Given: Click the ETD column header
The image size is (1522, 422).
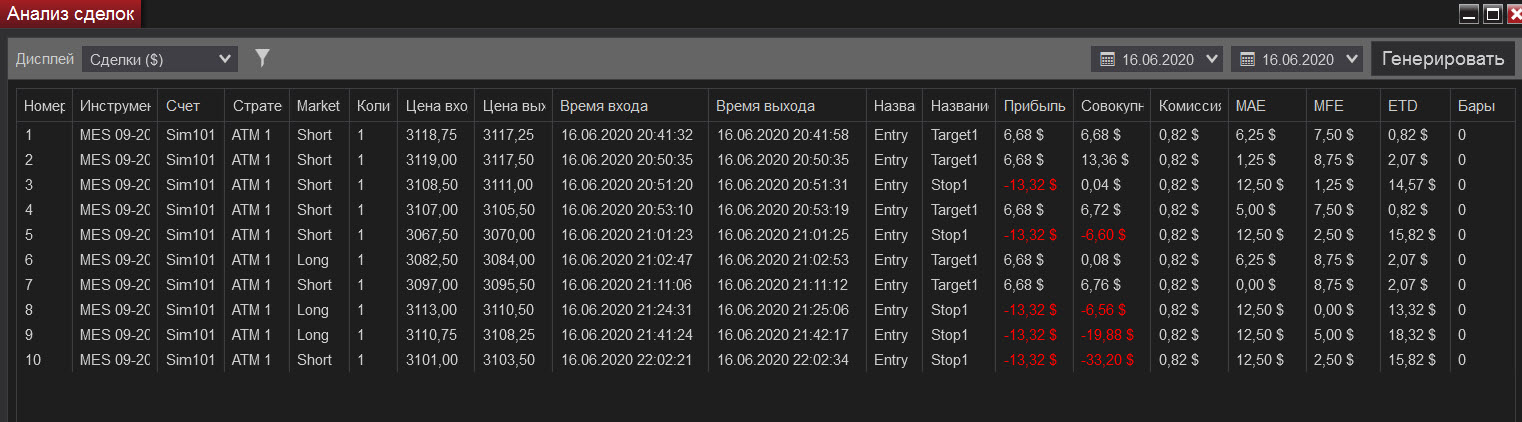Looking at the screenshot, I should pyautogui.click(x=1414, y=106).
